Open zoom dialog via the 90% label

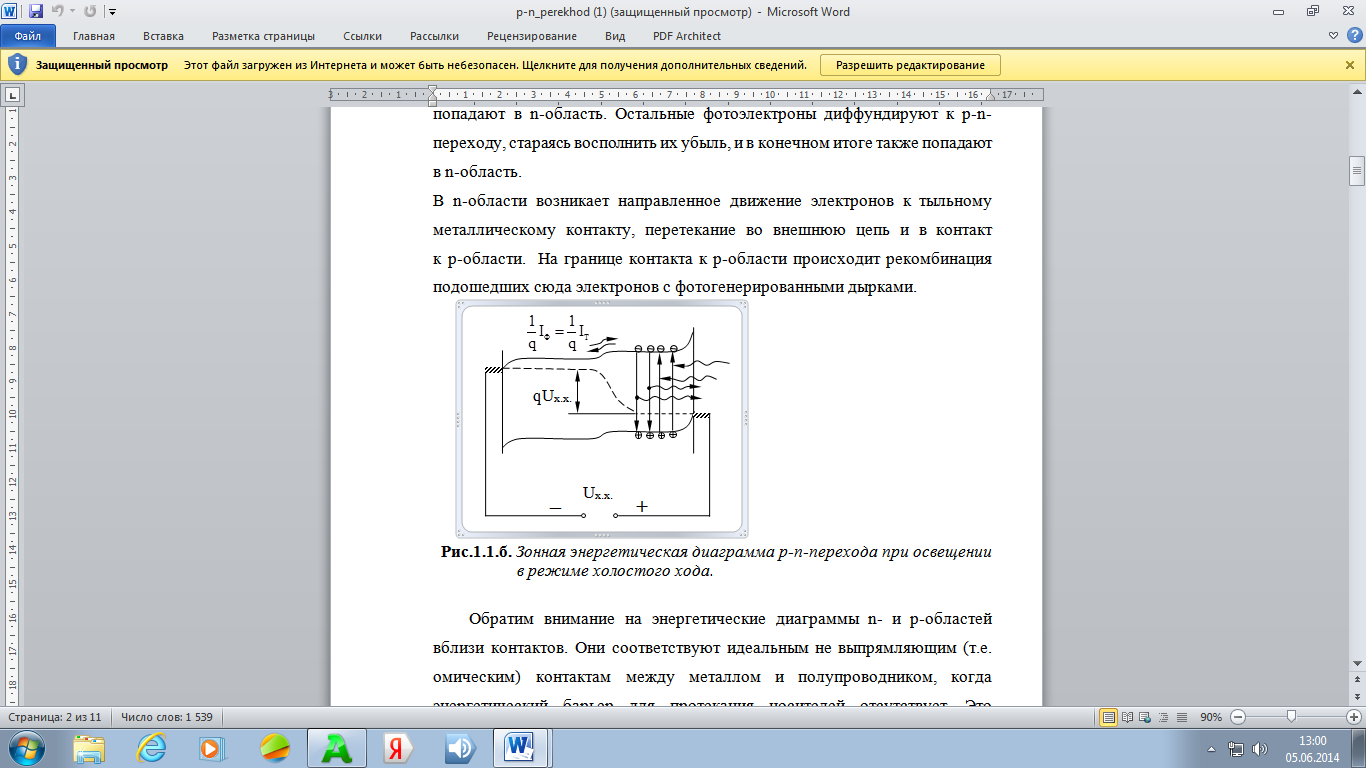click(1211, 717)
